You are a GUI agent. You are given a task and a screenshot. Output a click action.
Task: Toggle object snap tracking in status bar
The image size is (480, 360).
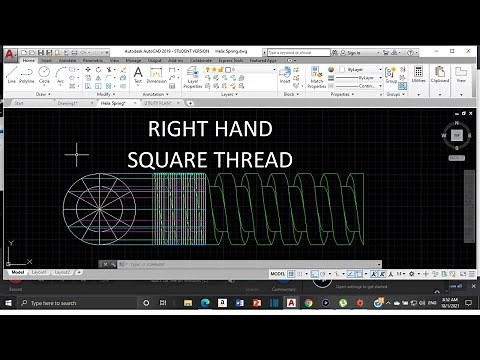350,274
